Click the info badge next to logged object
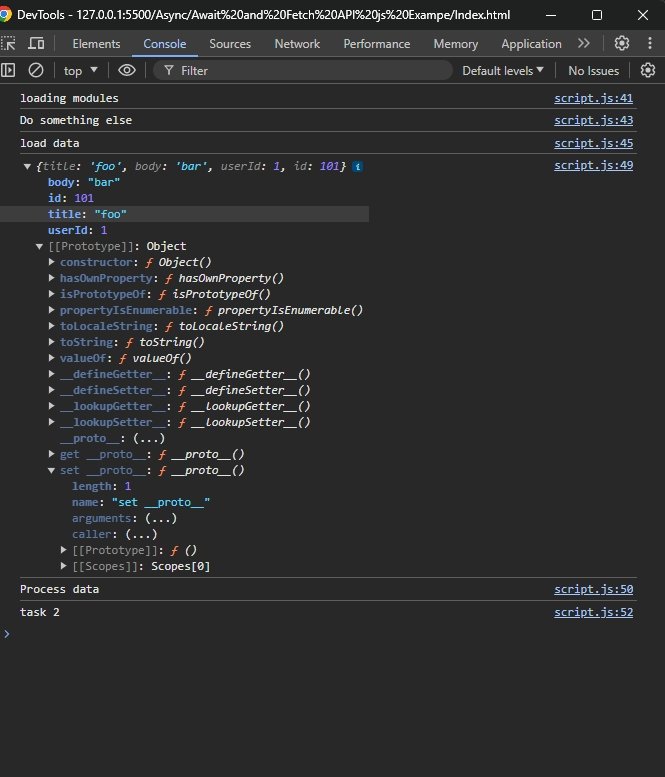Screen dimensions: 665x777 coord(357,166)
